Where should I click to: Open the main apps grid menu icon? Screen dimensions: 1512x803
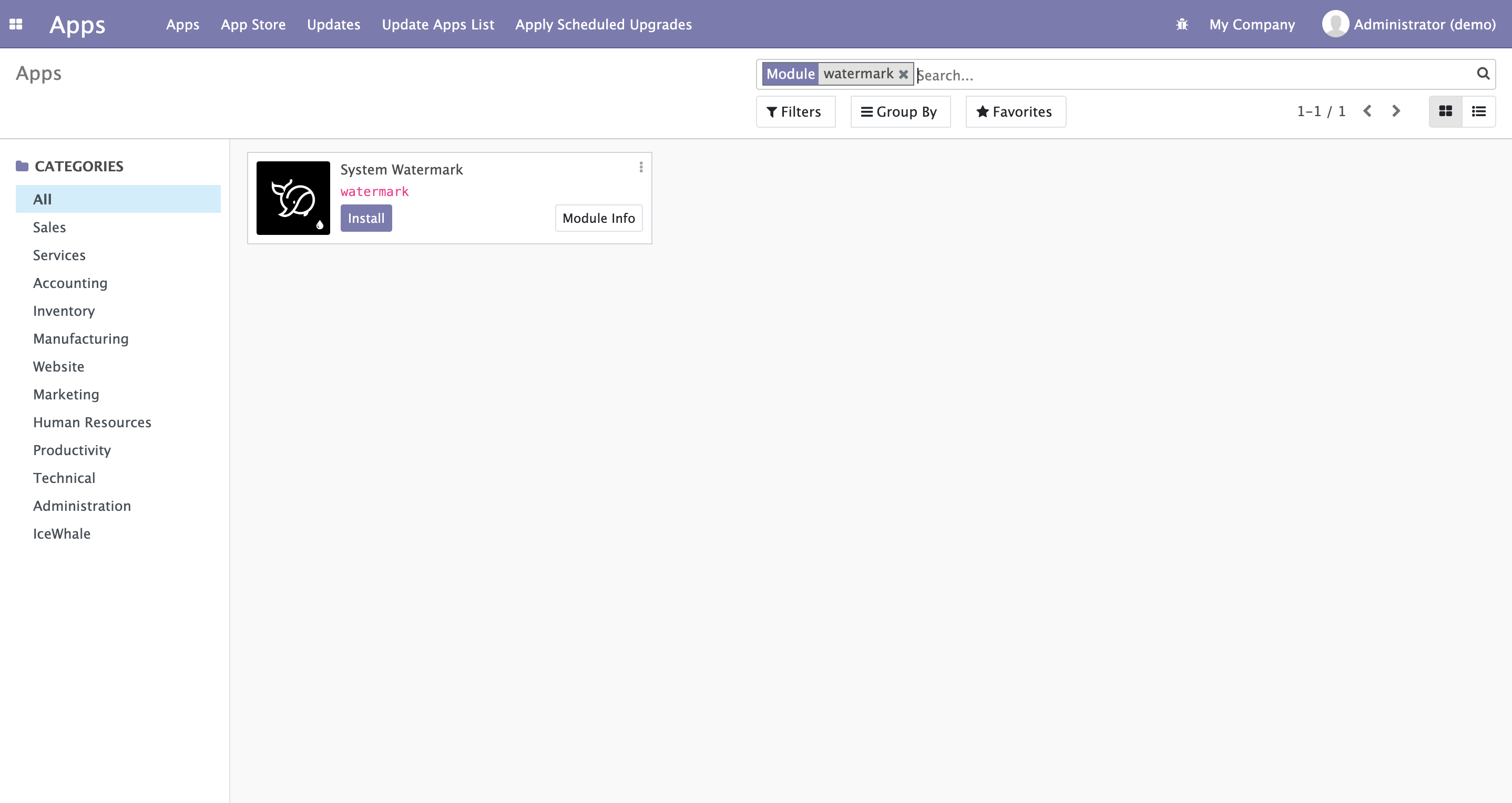16,24
